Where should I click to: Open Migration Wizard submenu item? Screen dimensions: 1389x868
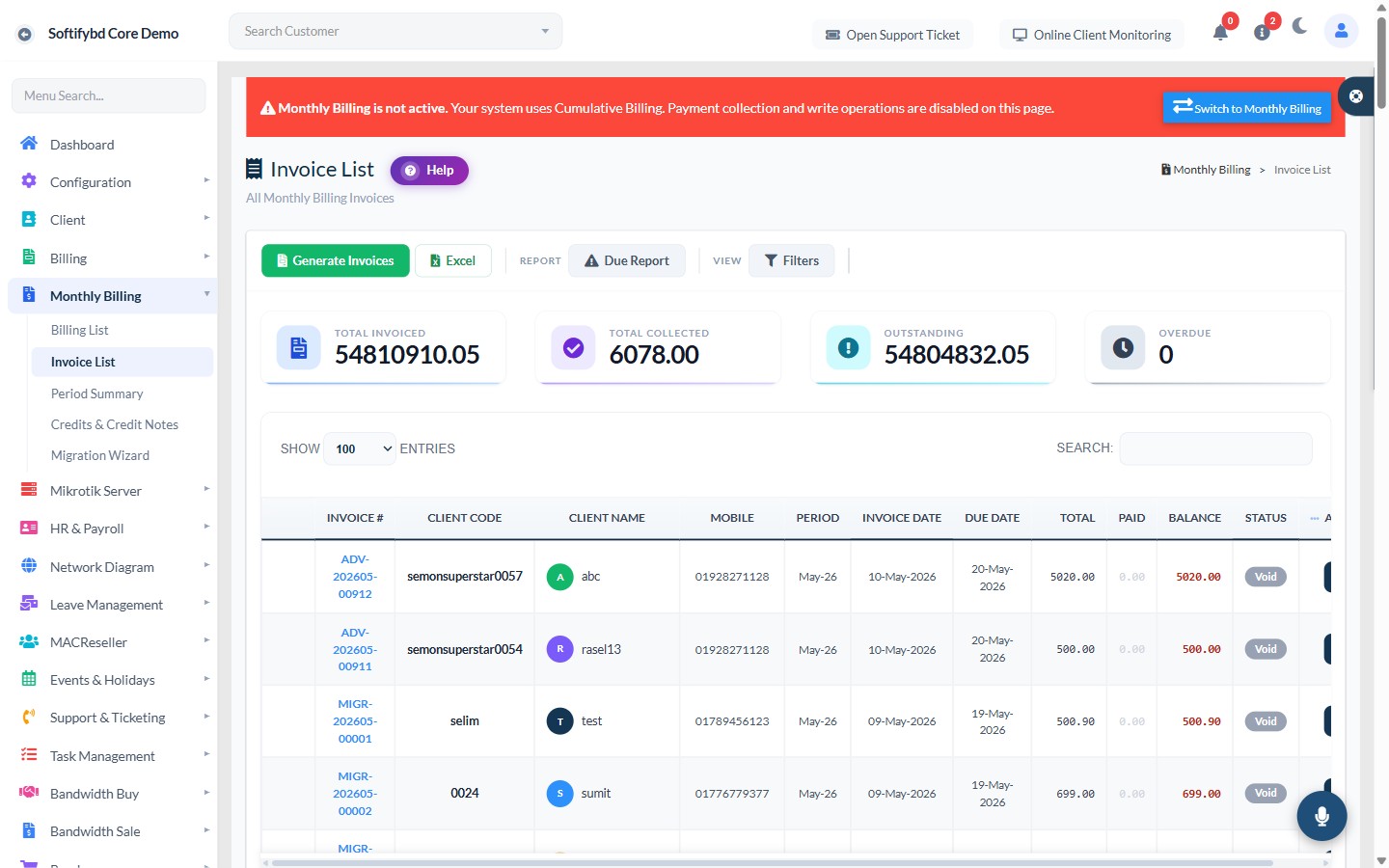(x=121, y=455)
